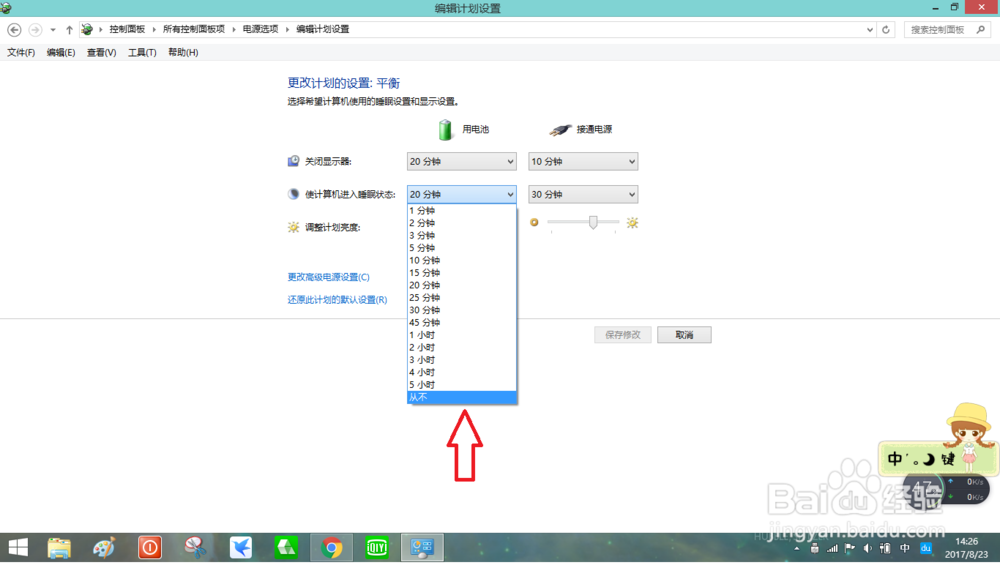Screen dimensions: 1000x565
Task: Click the Baidu du tray icon
Action: coord(925,548)
